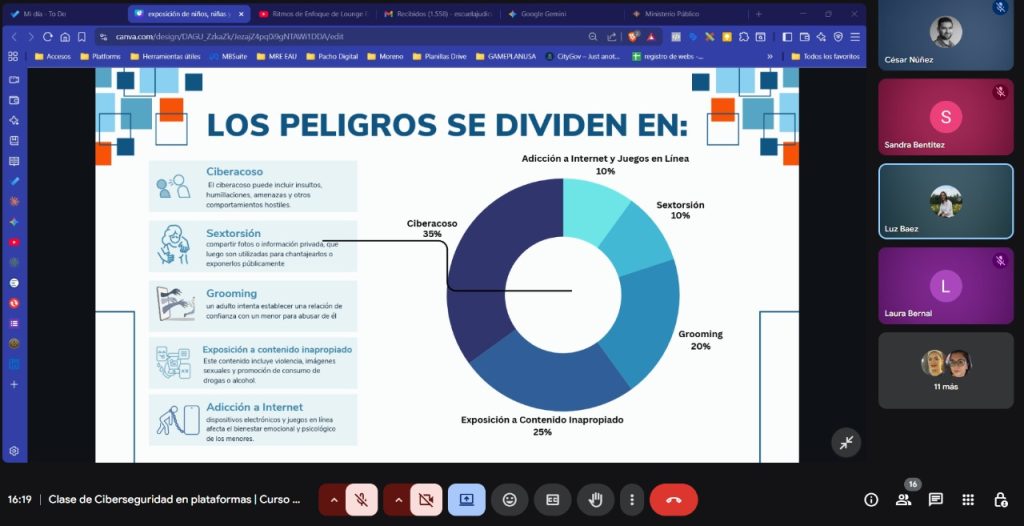Raise your hand
This screenshot has width=1024, height=526.
coord(595,499)
